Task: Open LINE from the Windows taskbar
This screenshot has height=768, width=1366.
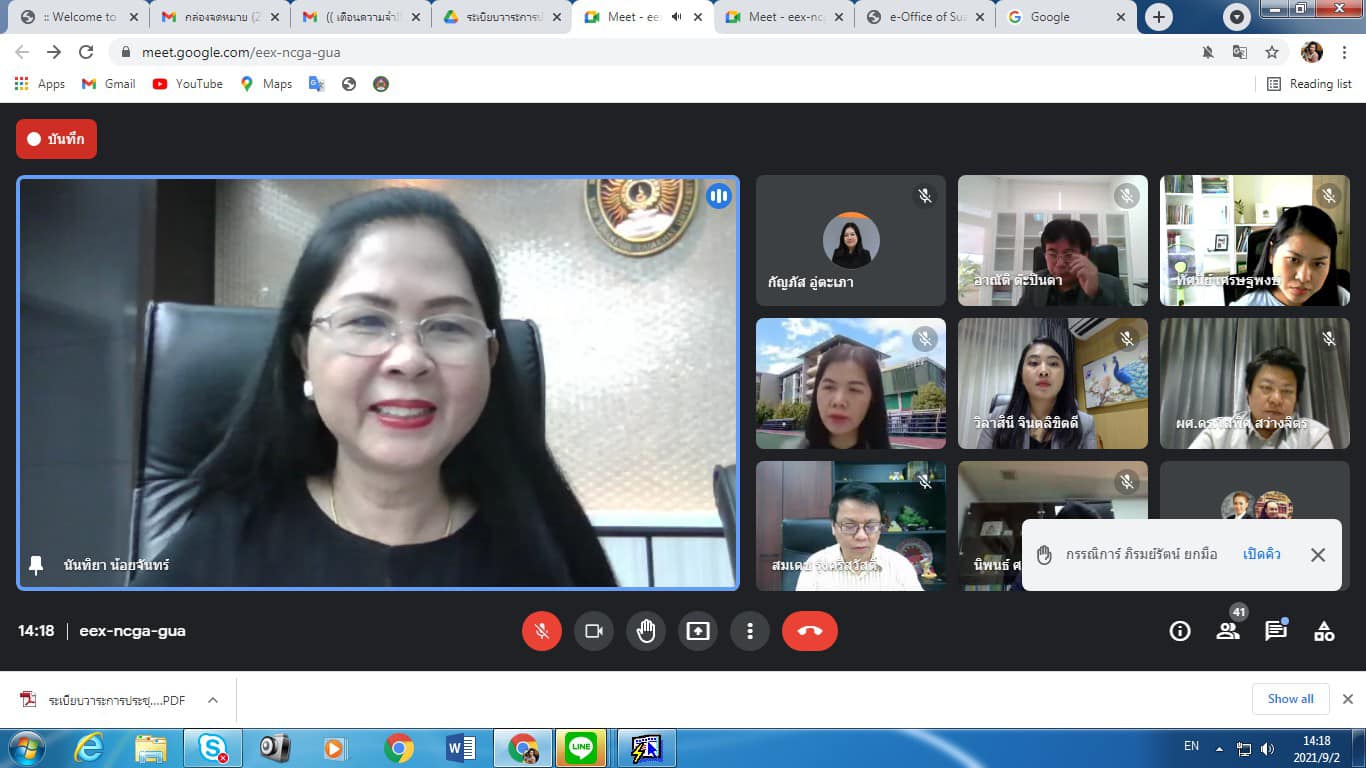Action: 580,748
